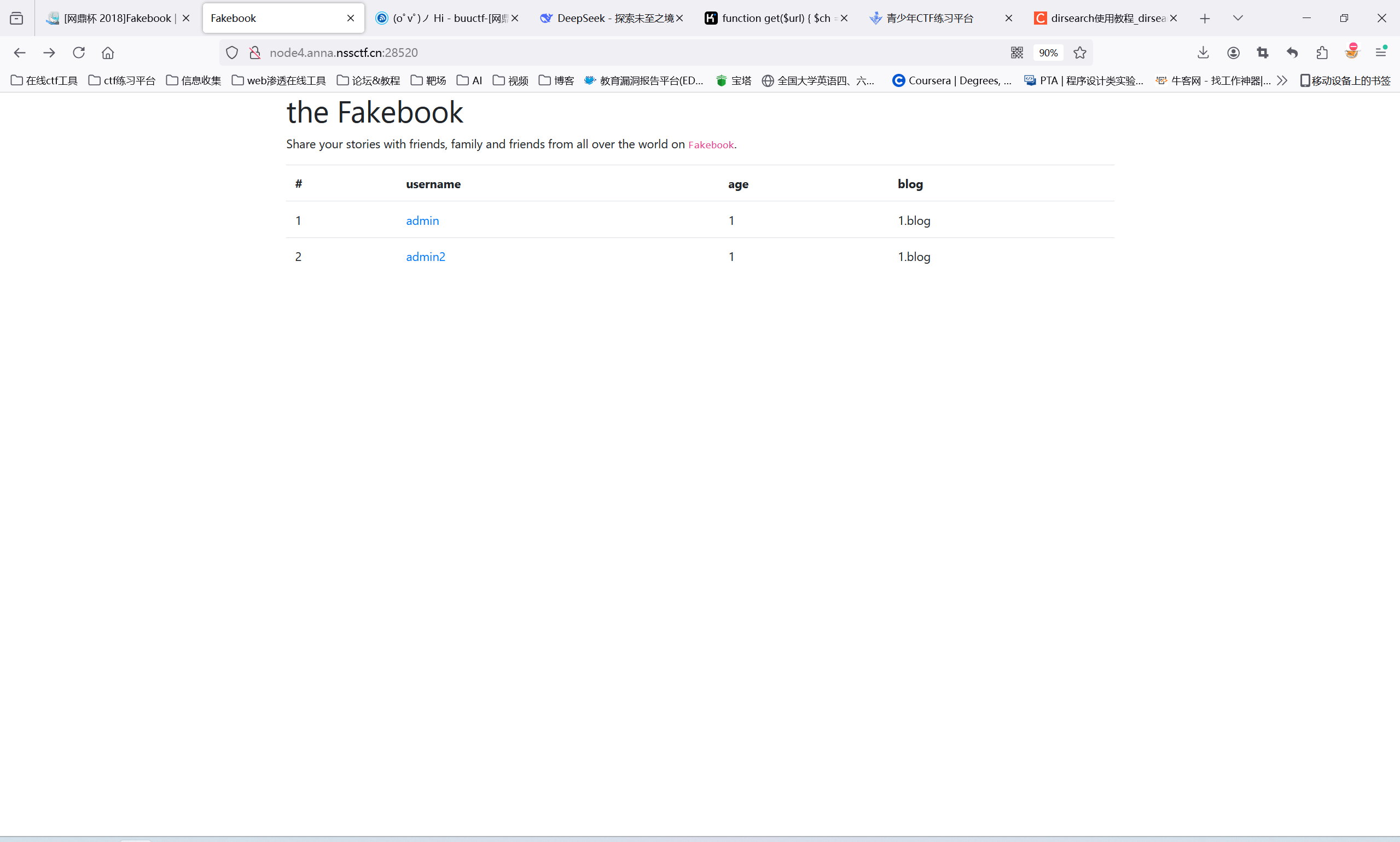1400x842 pixels.
Task: Reset the 90% zoom level indicator
Action: pyautogui.click(x=1048, y=53)
